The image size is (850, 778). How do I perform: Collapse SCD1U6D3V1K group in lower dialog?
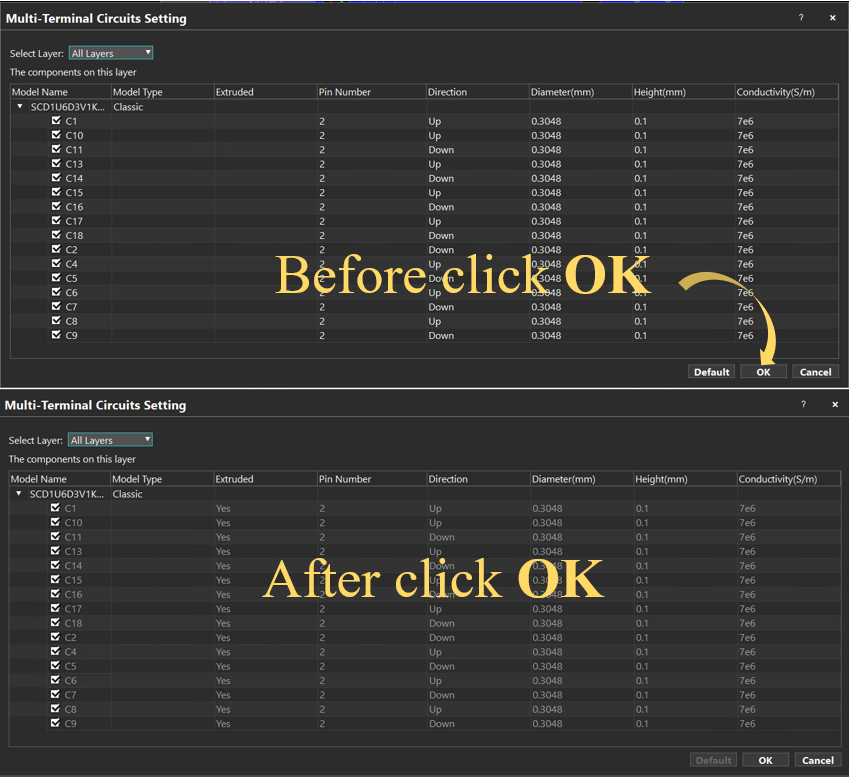click(x=19, y=493)
